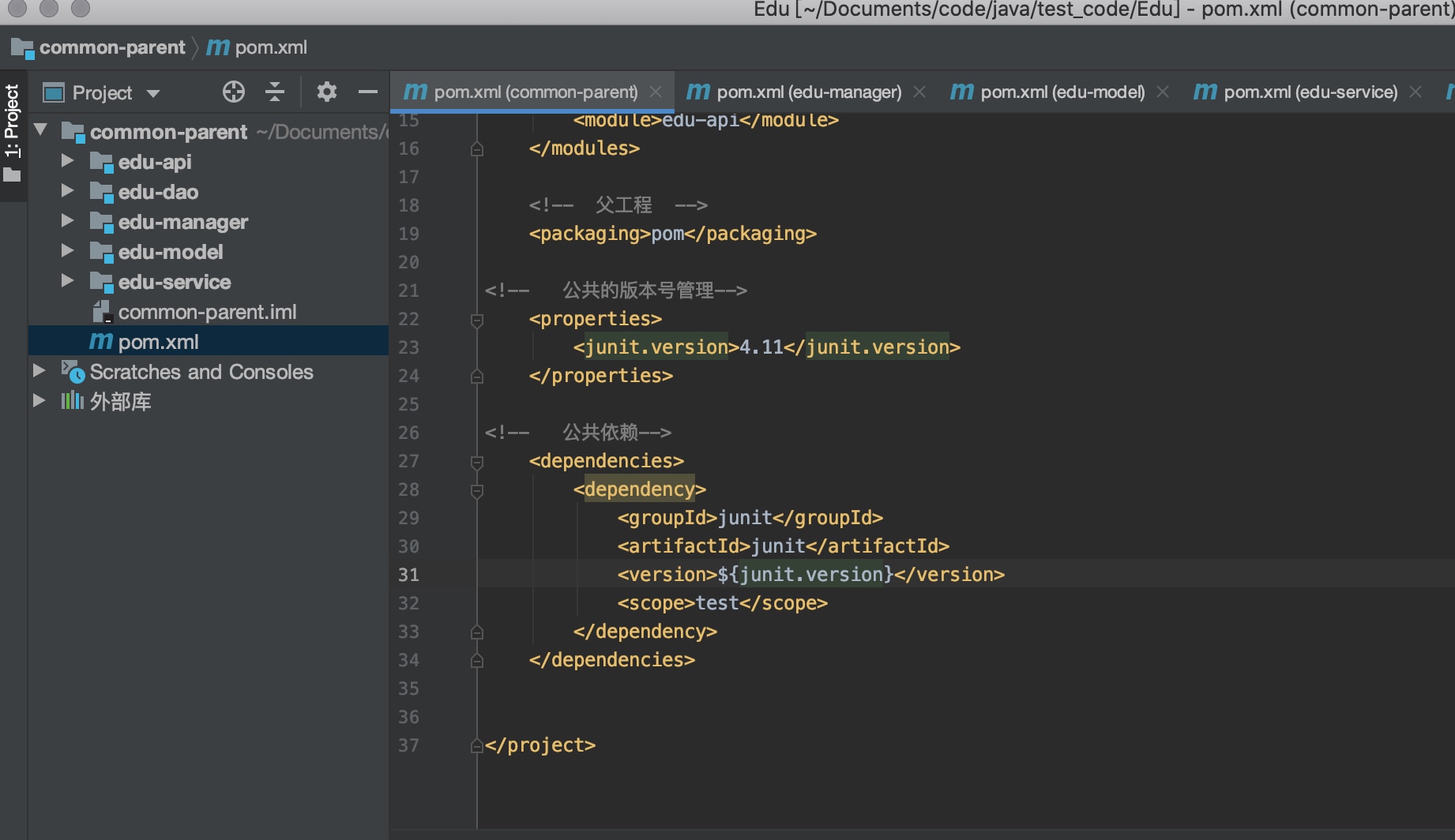Select common-parent.iml file in tree
The height and width of the screenshot is (840, 1455).
pyautogui.click(x=207, y=312)
